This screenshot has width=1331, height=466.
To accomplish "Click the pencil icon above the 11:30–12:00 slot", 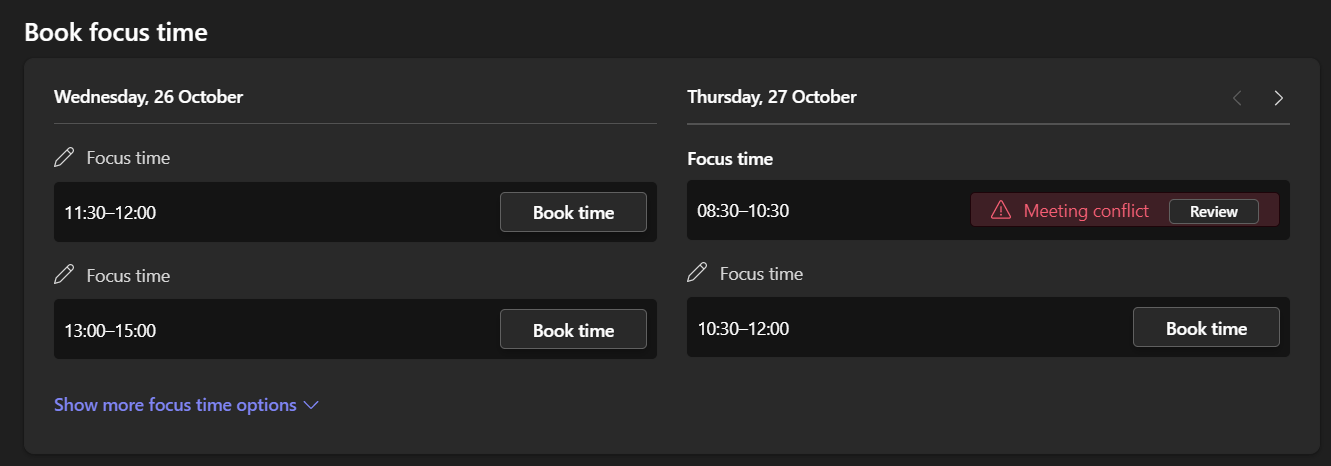I will click(x=64, y=157).
